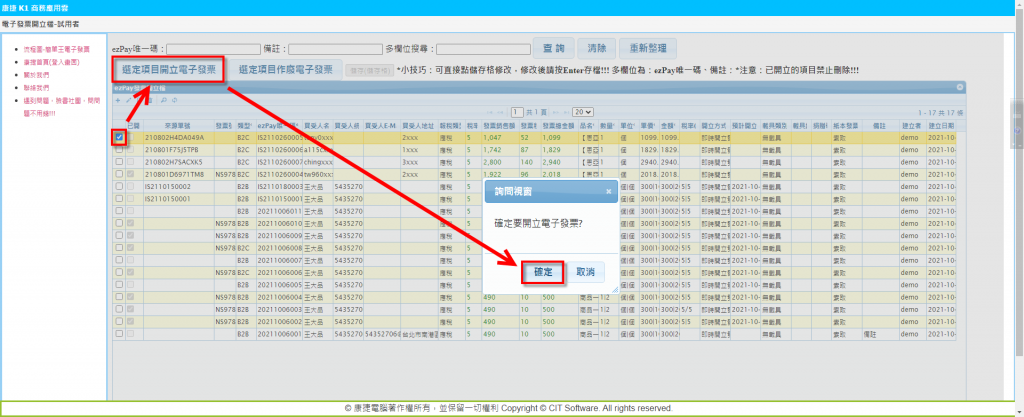The width and height of the screenshot is (1024, 417).
Task: Open the rows-per-page dropdown showing 20
Action: tap(580, 113)
